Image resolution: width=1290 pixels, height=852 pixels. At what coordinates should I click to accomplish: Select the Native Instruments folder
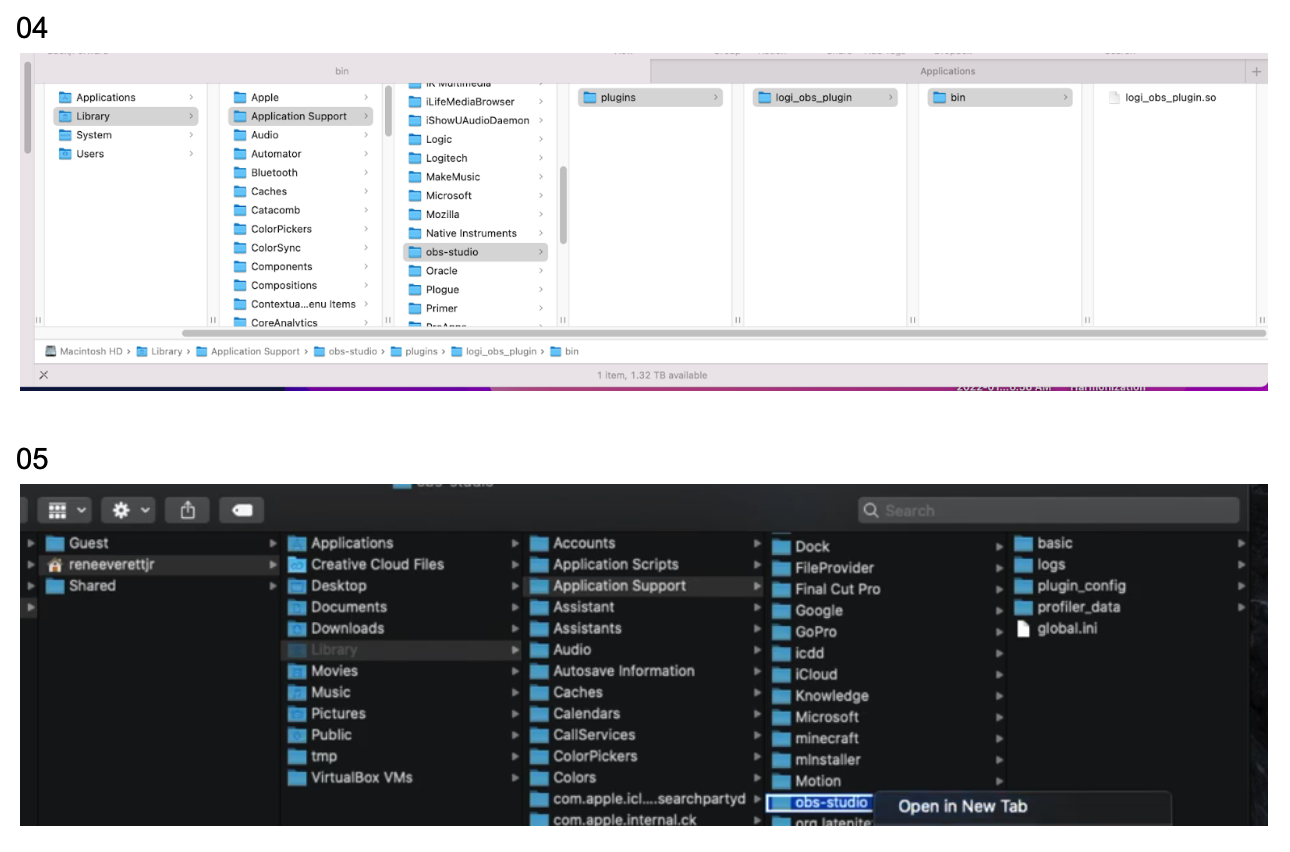click(x=475, y=233)
